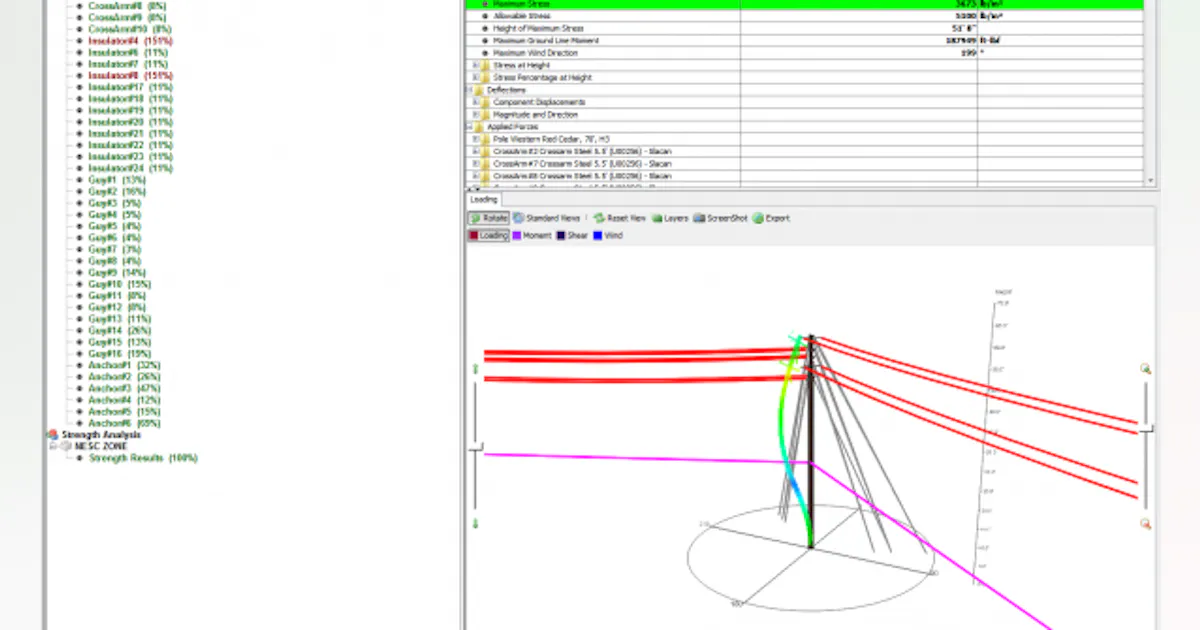Toggle the Wind display mode

click(x=608, y=236)
